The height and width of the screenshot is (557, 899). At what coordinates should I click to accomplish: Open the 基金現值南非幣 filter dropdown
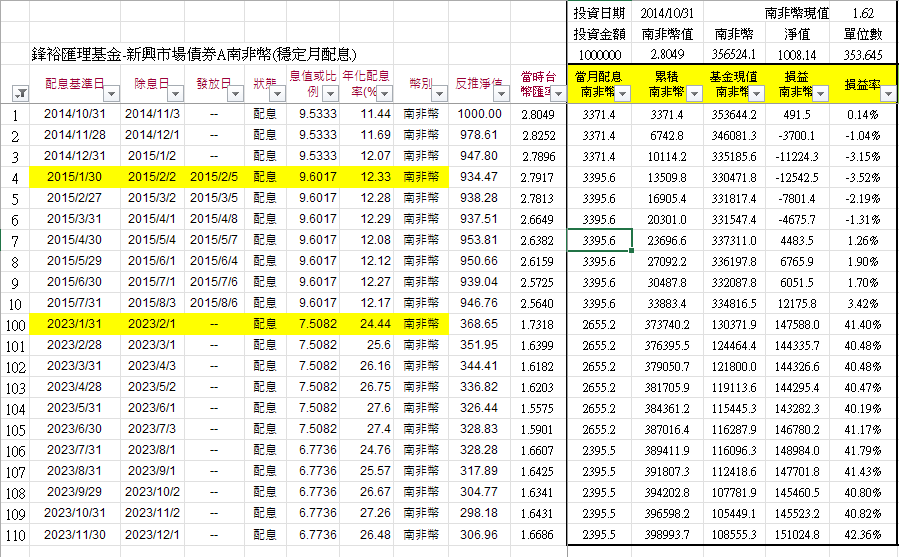757,93
